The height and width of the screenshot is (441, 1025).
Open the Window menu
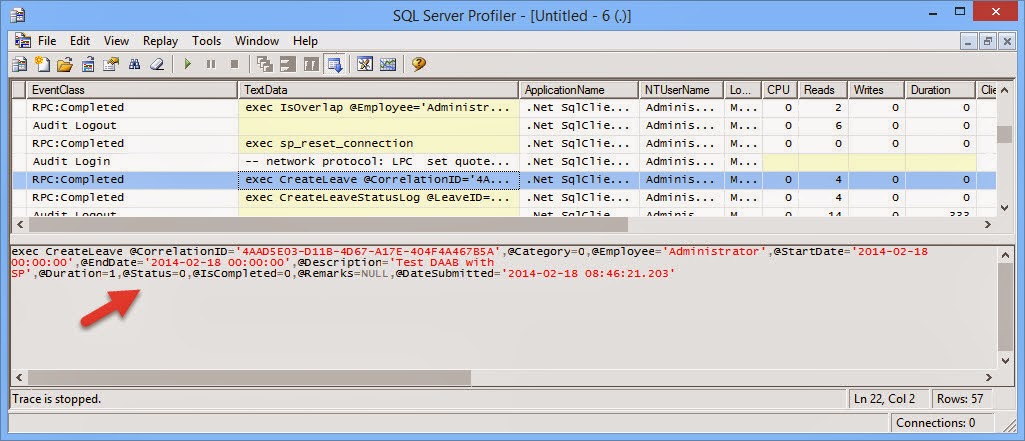[x=257, y=41]
